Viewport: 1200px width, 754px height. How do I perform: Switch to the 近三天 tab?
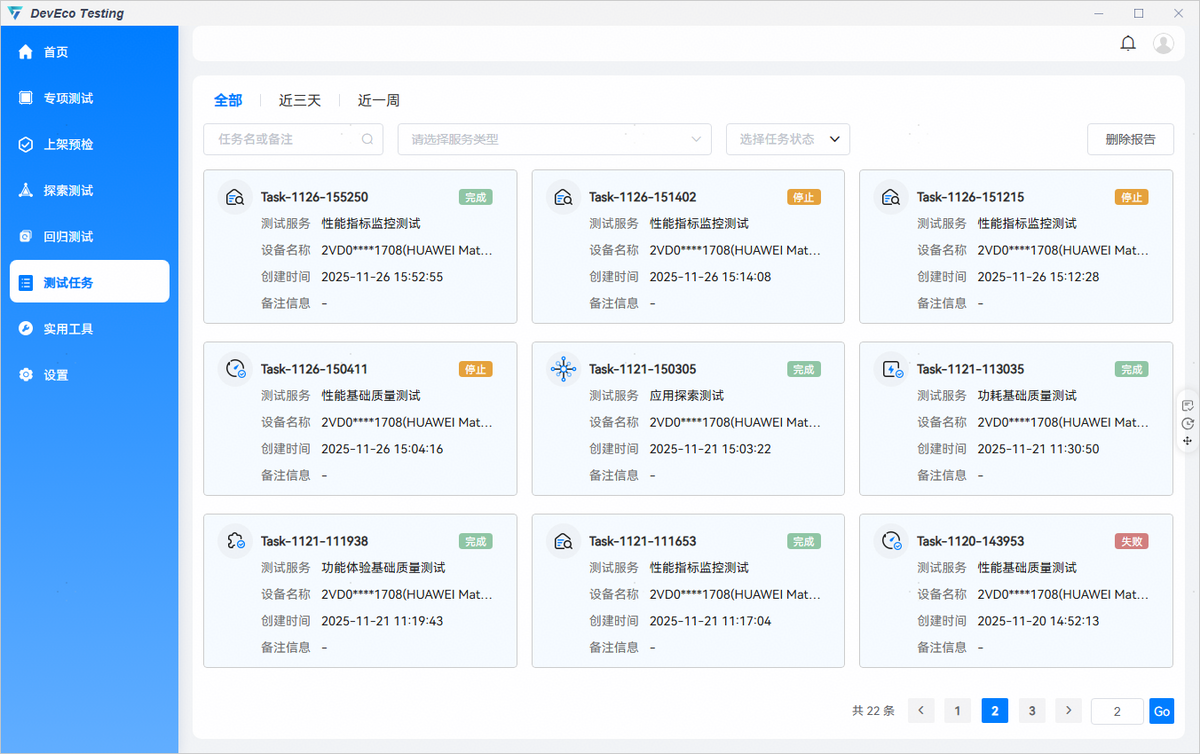[300, 100]
